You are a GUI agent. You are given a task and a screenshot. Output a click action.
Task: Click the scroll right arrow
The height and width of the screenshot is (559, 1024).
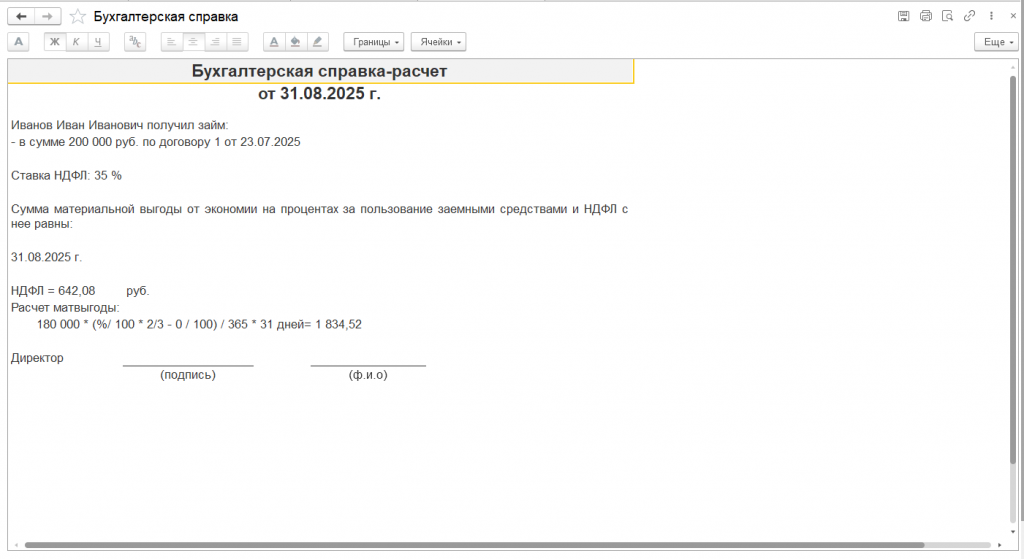tap(999, 545)
